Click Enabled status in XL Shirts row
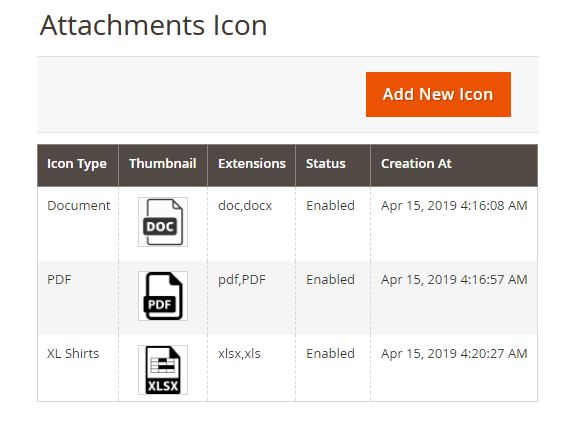Viewport: 580px width, 426px height. [x=330, y=354]
